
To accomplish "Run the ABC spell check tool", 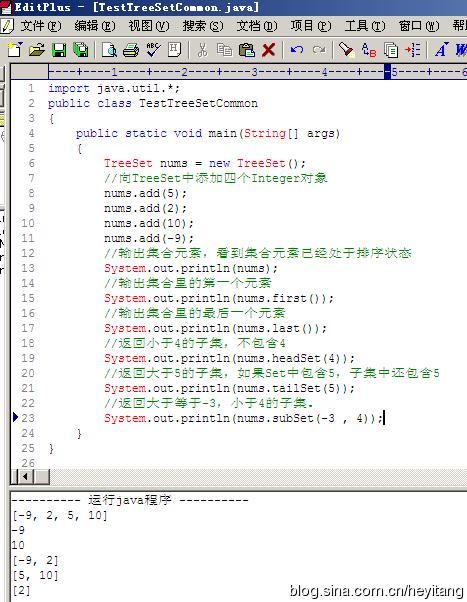I will (153, 50).
